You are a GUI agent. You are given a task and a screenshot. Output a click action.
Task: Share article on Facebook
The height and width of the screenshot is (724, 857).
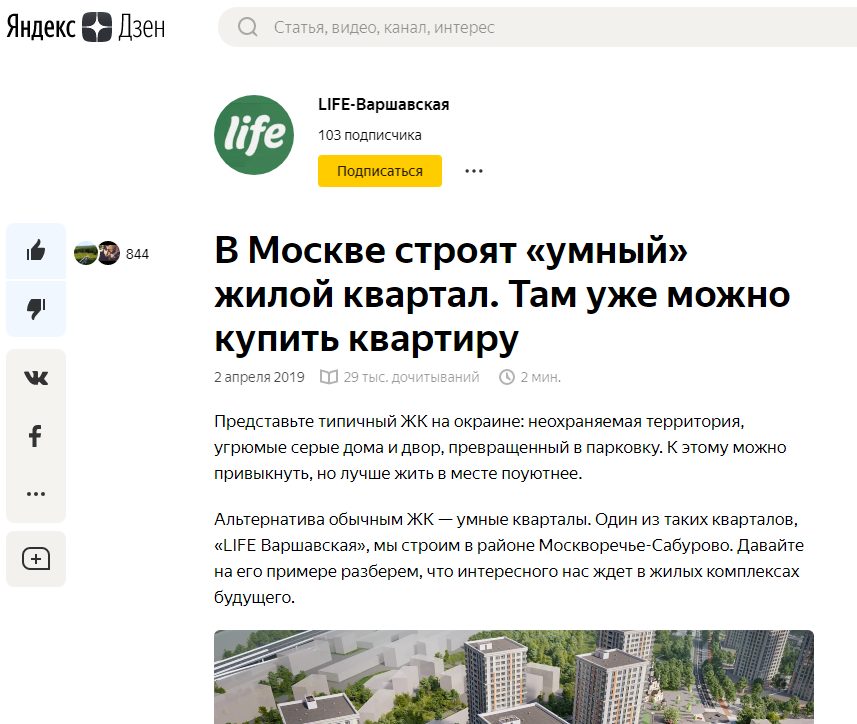click(x=36, y=436)
